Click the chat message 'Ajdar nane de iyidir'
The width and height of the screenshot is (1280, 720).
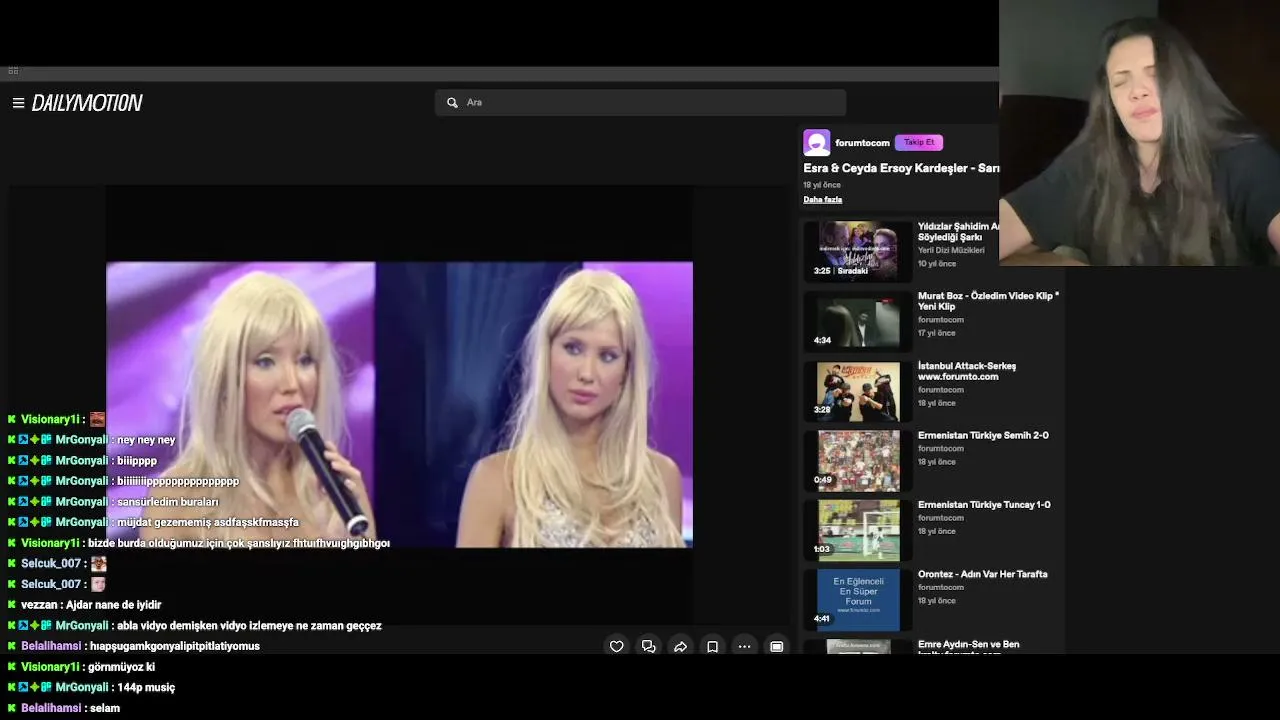pyautogui.click(x=113, y=605)
